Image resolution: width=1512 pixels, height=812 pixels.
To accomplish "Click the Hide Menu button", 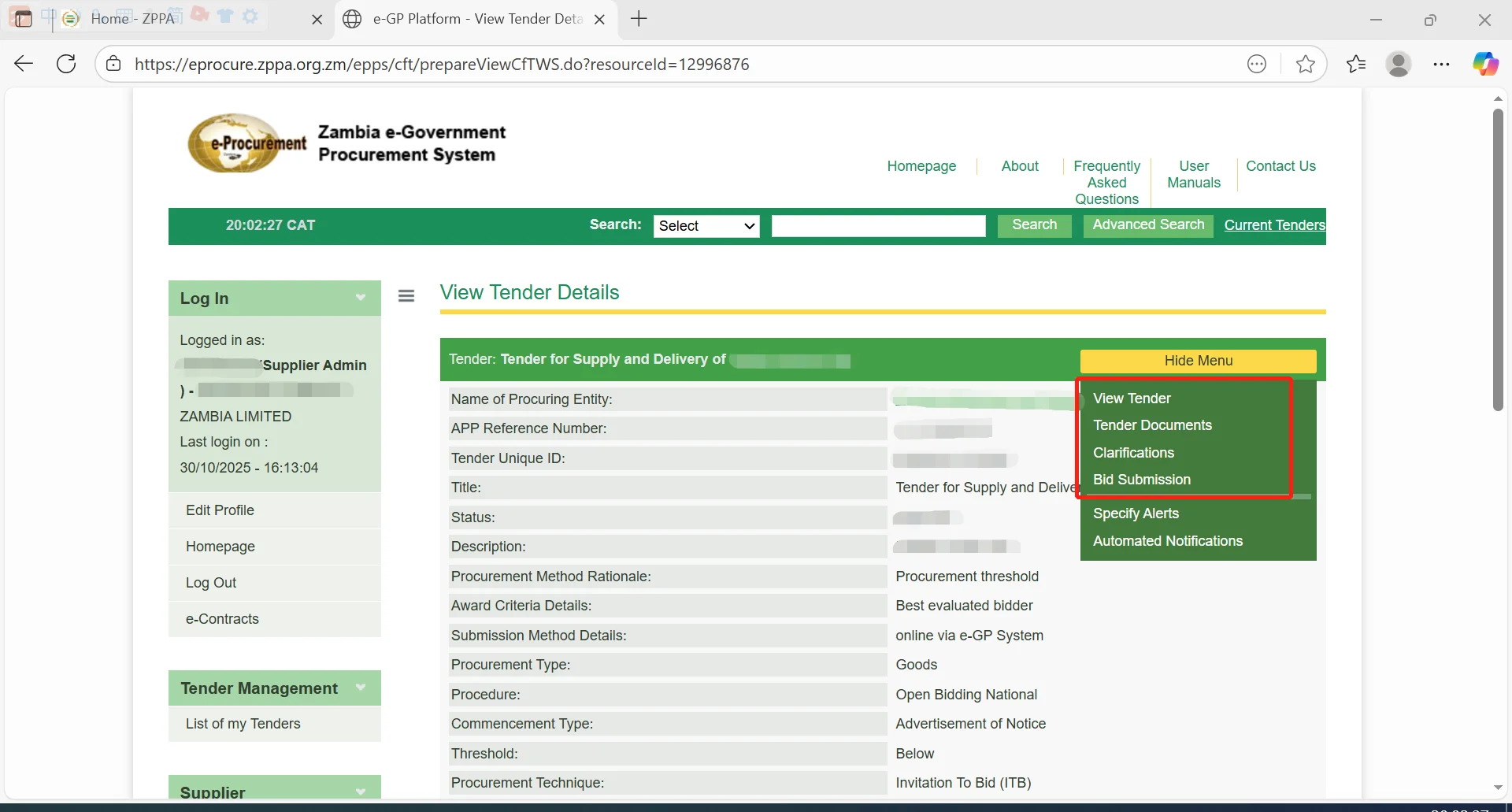I will [x=1199, y=361].
